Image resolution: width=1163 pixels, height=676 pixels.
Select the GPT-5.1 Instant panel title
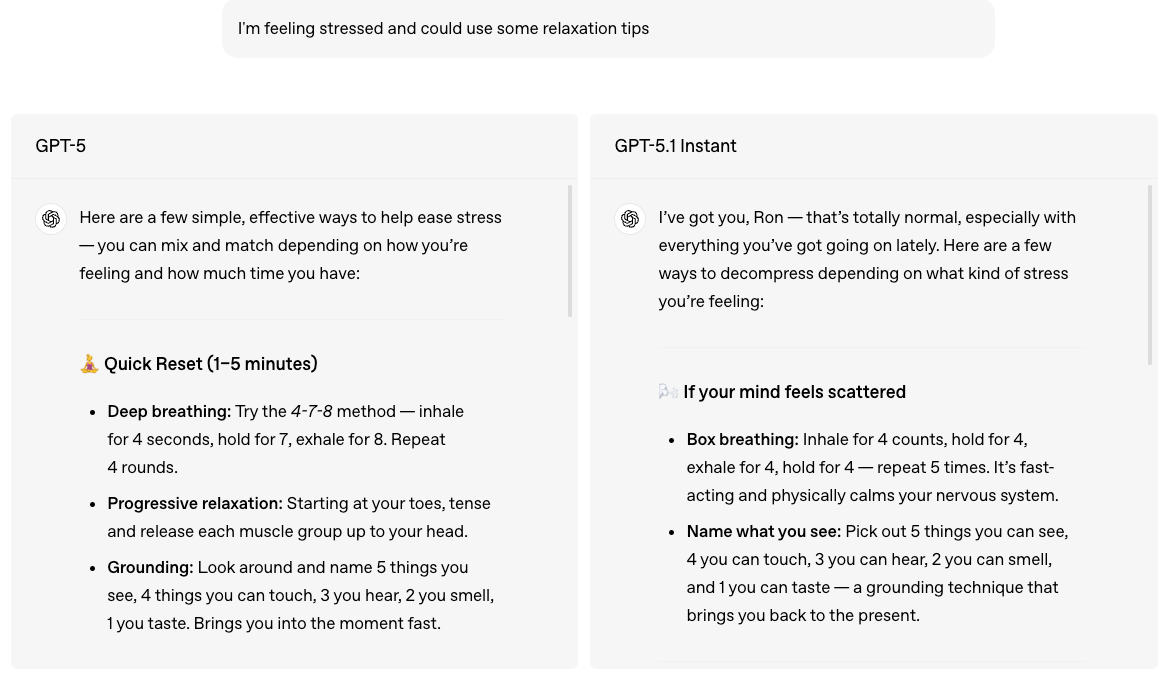pos(675,146)
